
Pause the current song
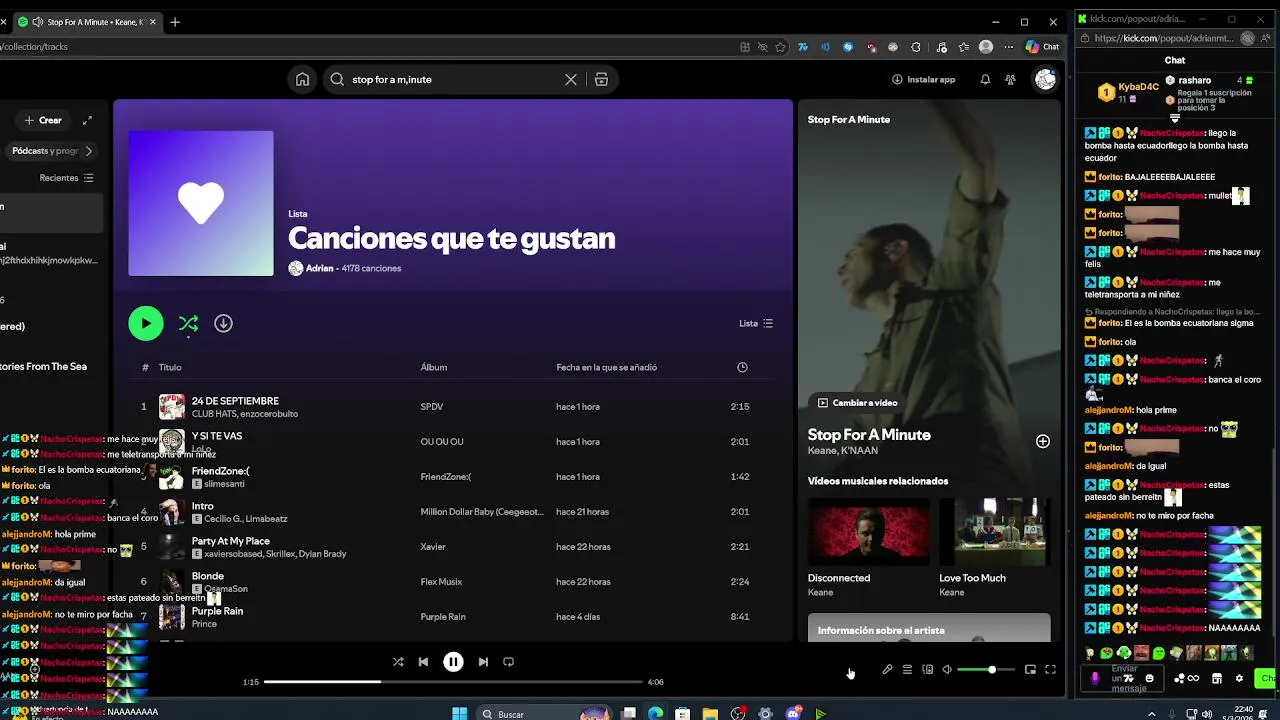[453, 661]
